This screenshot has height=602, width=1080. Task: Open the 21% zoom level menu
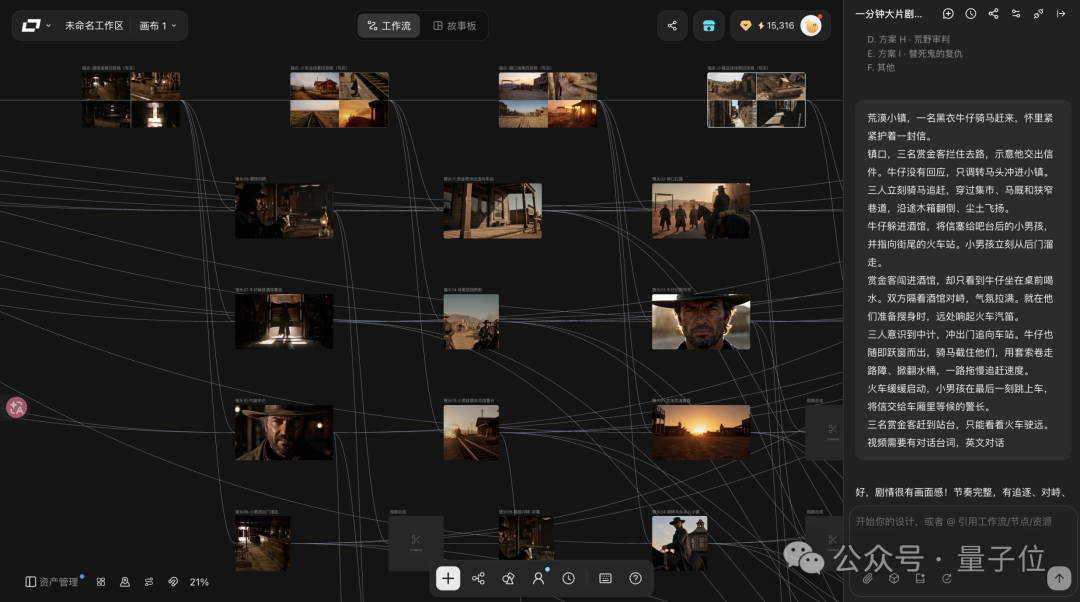[199, 582]
